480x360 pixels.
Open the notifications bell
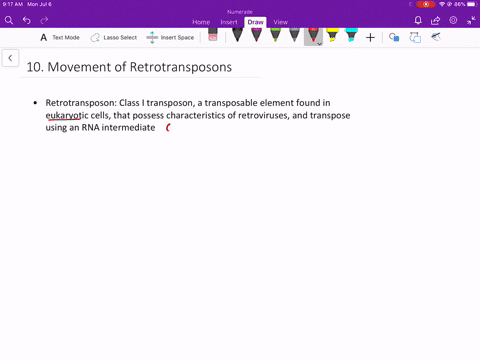[418, 21]
